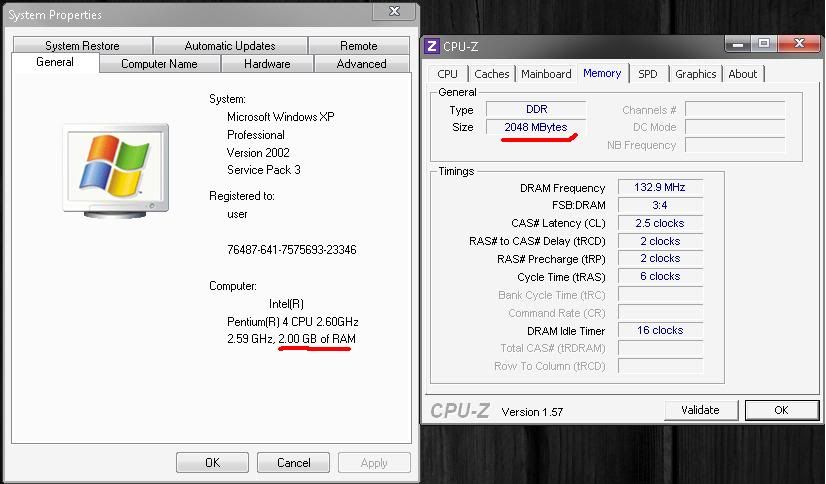Screen dimensions: 826x484
Task: Minimize the CPU-Z window
Action: coord(738,44)
